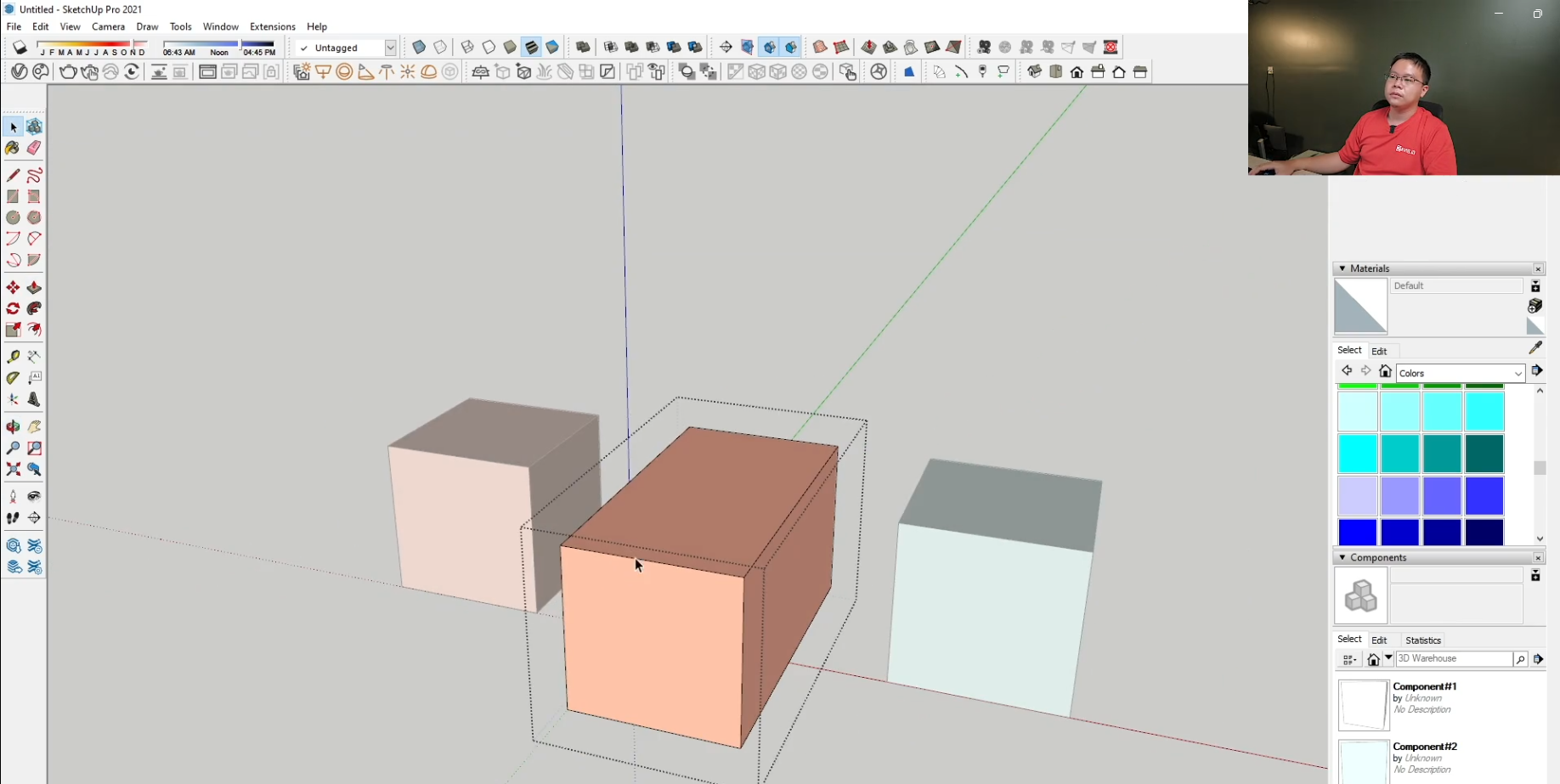This screenshot has width=1560, height=784.
Task: Open the Untagged tags dropdown
Action: [389, 48]
